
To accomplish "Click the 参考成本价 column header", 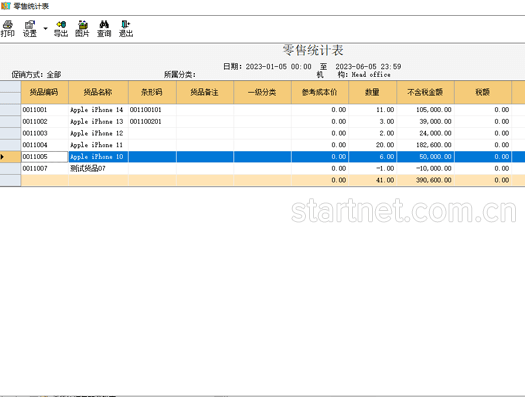I will click(320, 92).
